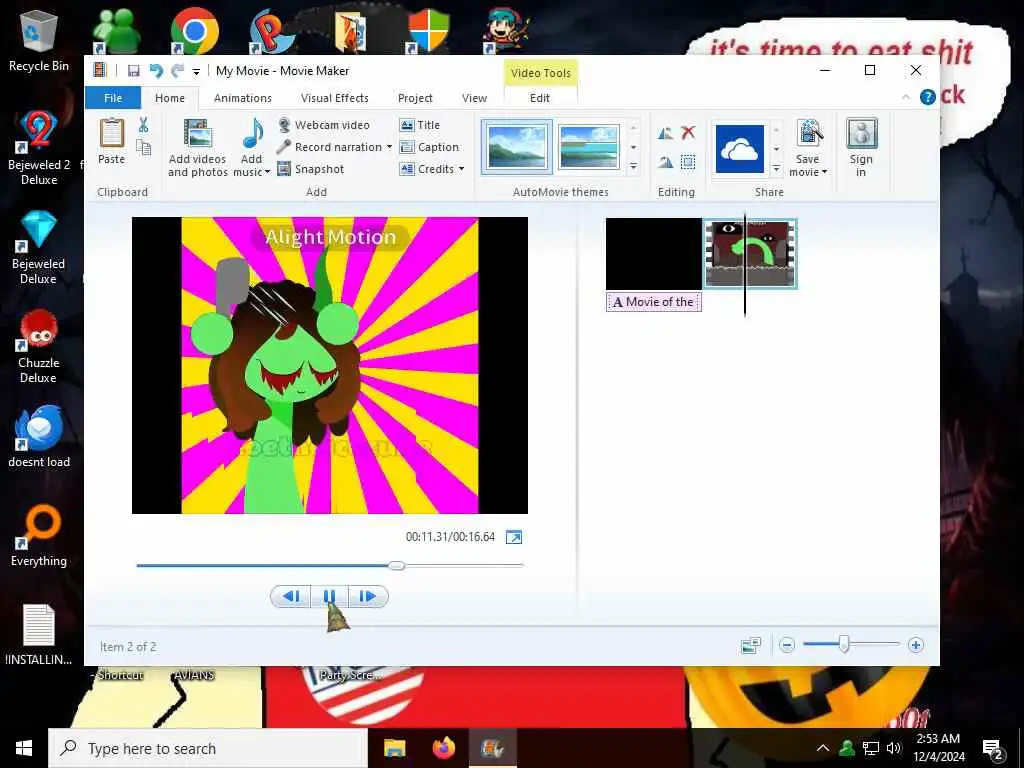Remove the selected item with red X
This screenshot has height=768, width=1024.
tap(688, 133)
